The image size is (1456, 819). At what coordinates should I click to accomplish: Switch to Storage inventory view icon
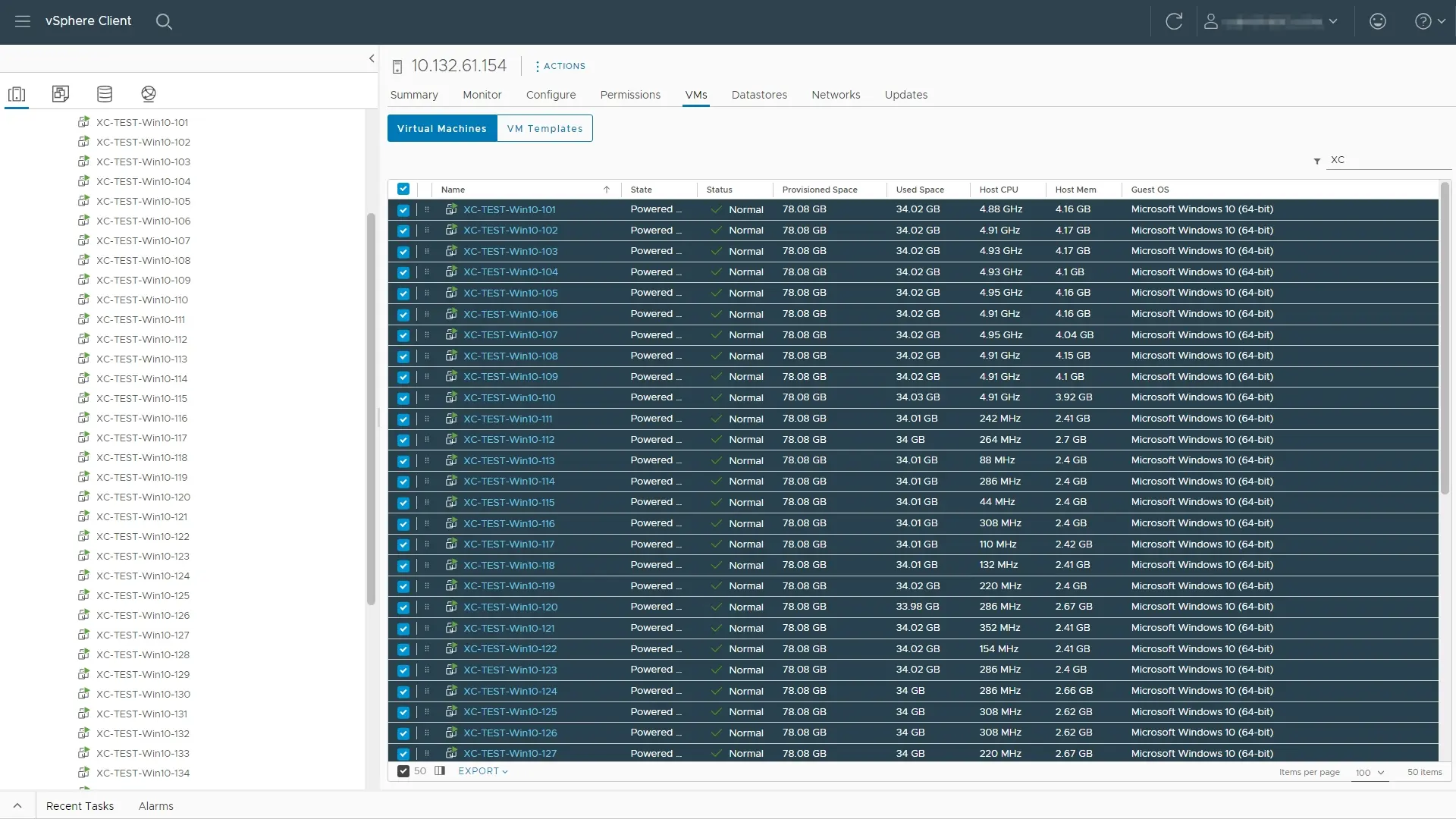105,94
